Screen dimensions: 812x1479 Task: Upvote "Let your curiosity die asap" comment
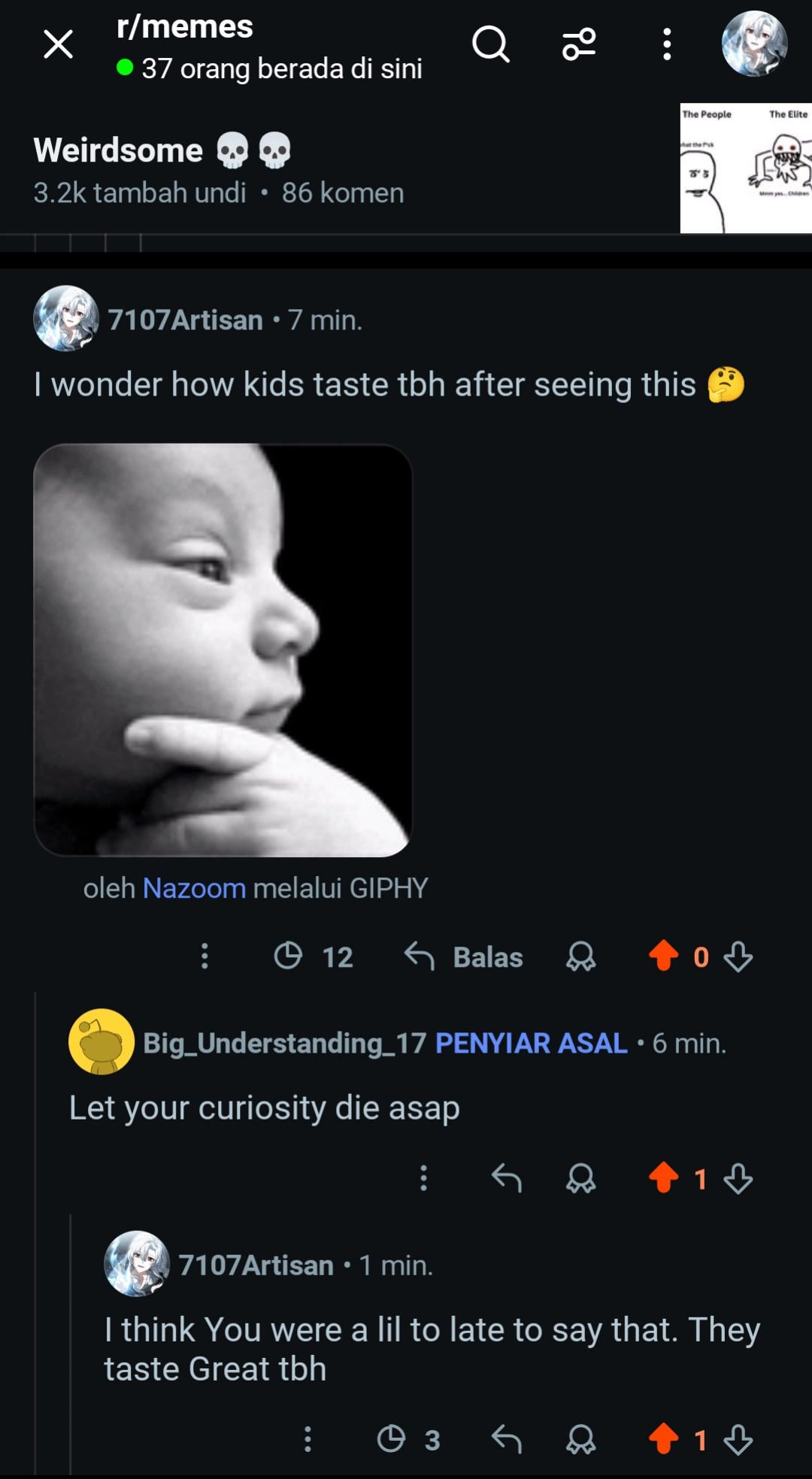pos(663,1178)
